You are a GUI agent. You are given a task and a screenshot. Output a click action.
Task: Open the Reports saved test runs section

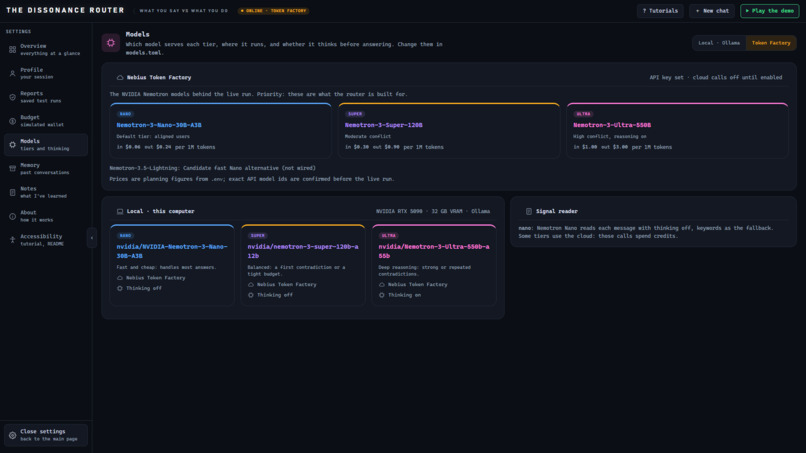[x=46, y=97]
